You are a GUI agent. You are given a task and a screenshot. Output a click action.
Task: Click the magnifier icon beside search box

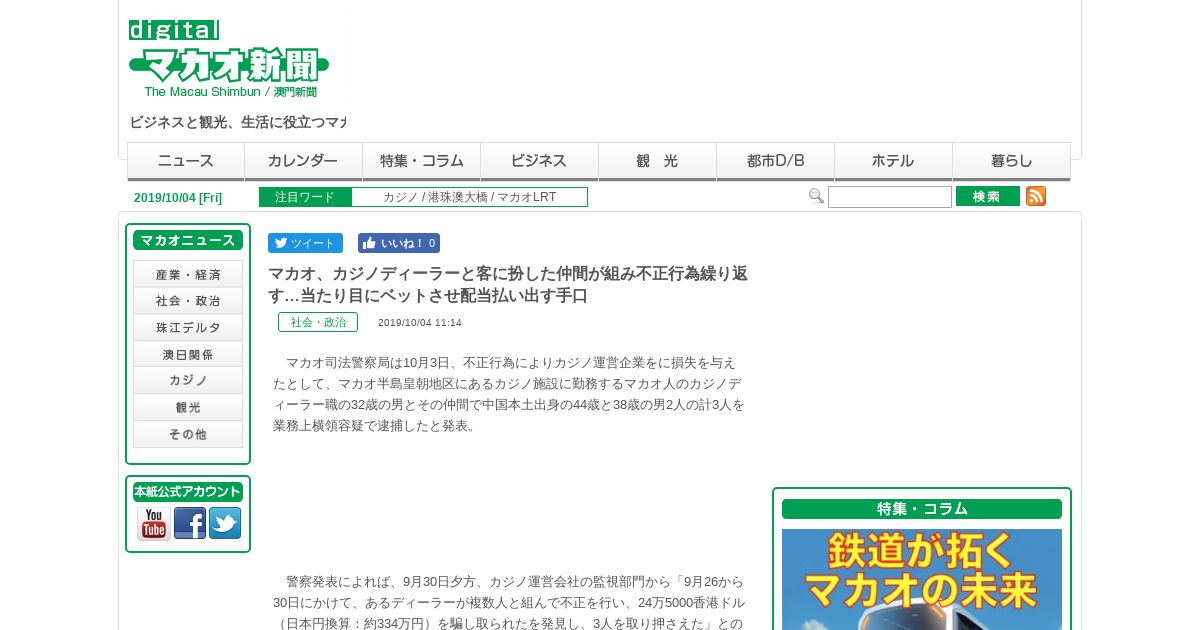(x=816, y=196)
